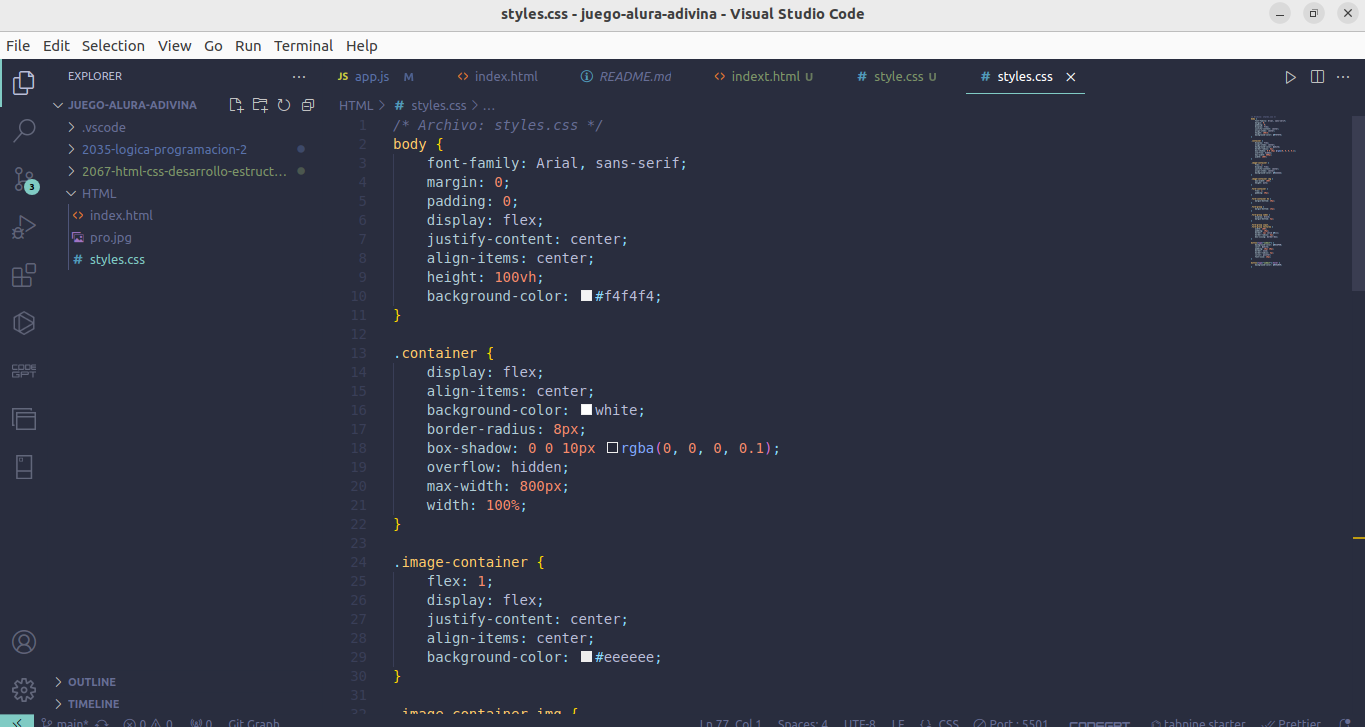Viewport: 1365px width, 727px height.
Task: Open the Manage gear menu
Action: 23,690
